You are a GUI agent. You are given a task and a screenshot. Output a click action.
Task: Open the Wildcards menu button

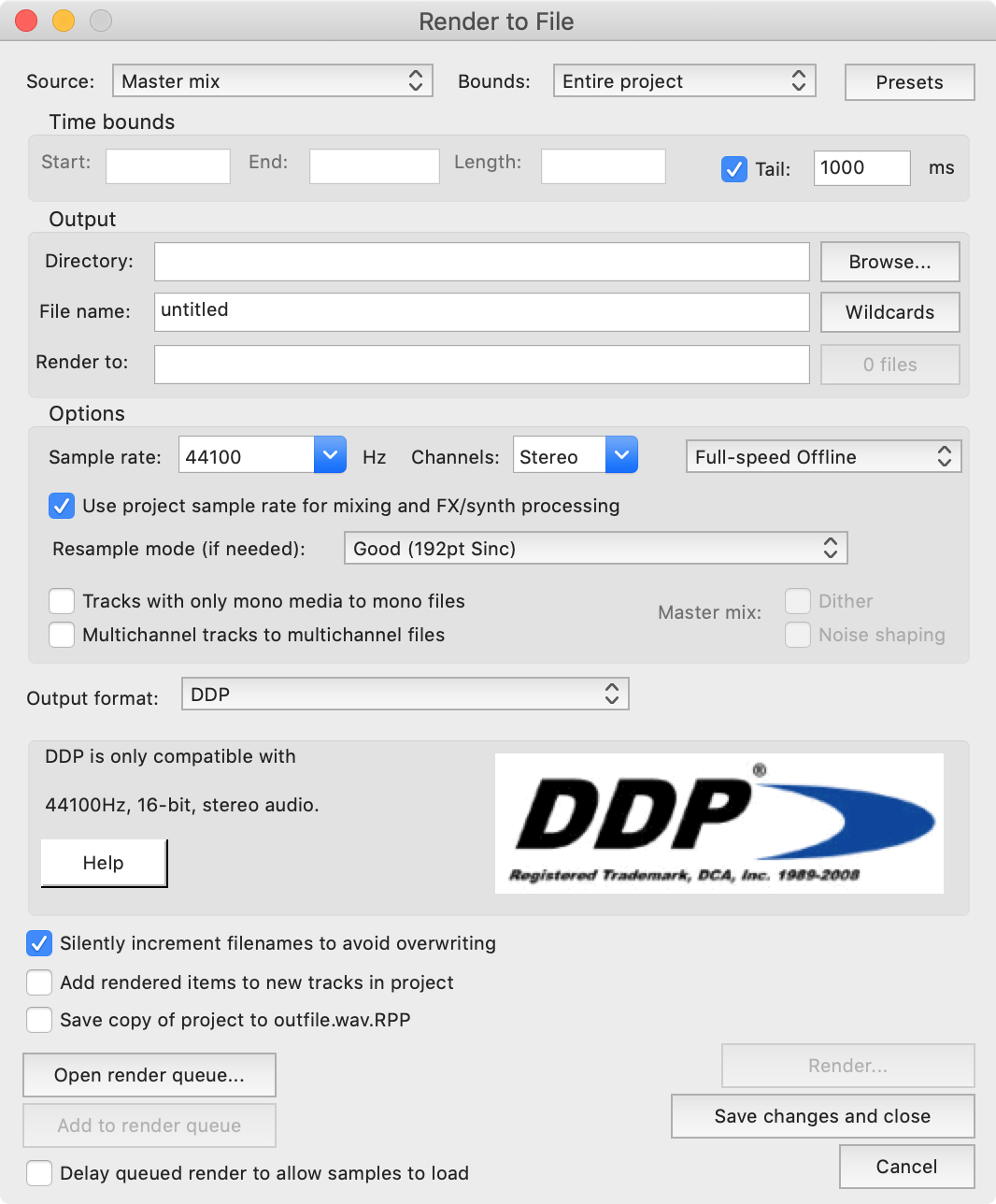click(889, 312)
